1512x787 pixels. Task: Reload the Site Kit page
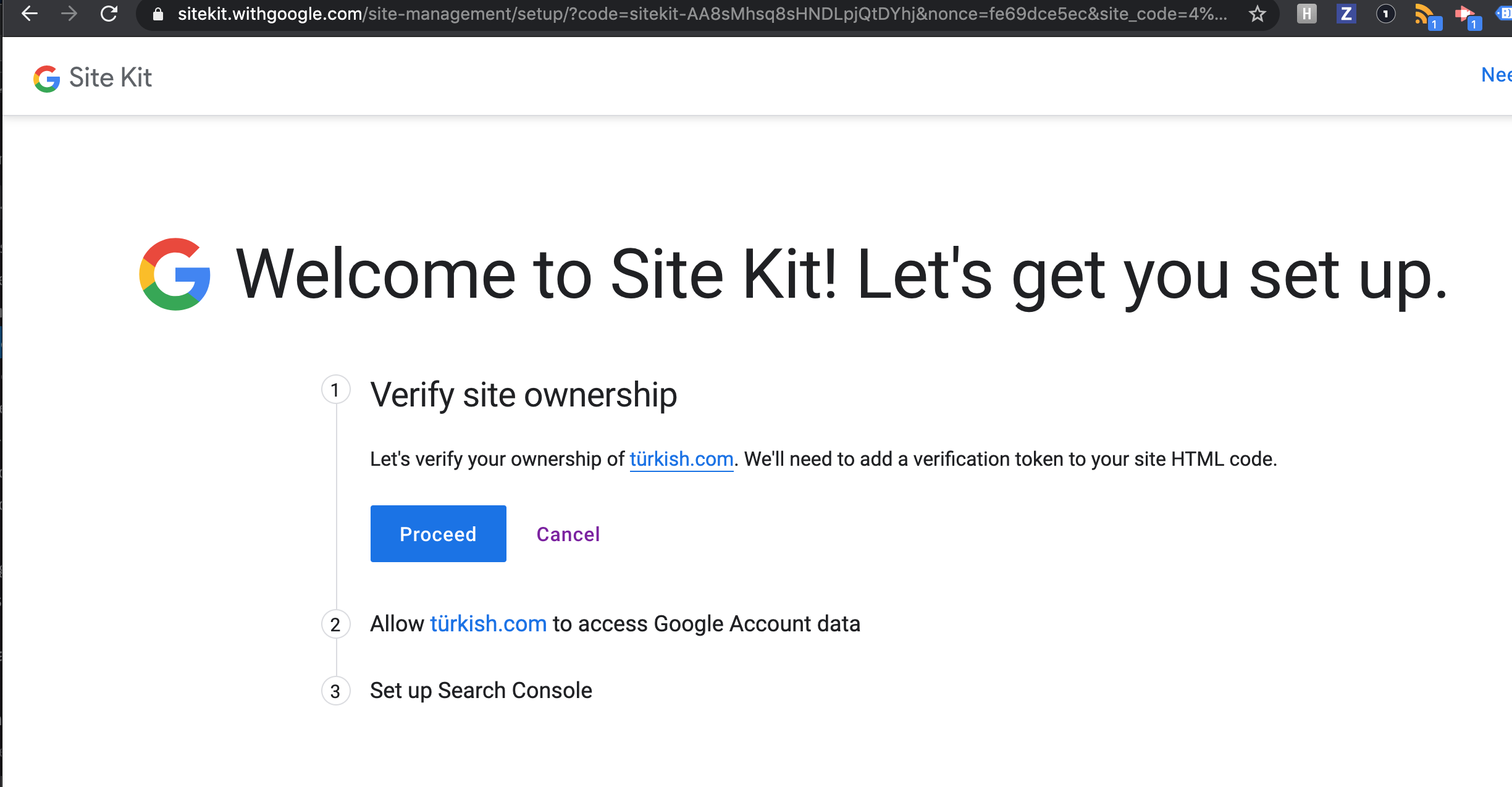[109, 14]
